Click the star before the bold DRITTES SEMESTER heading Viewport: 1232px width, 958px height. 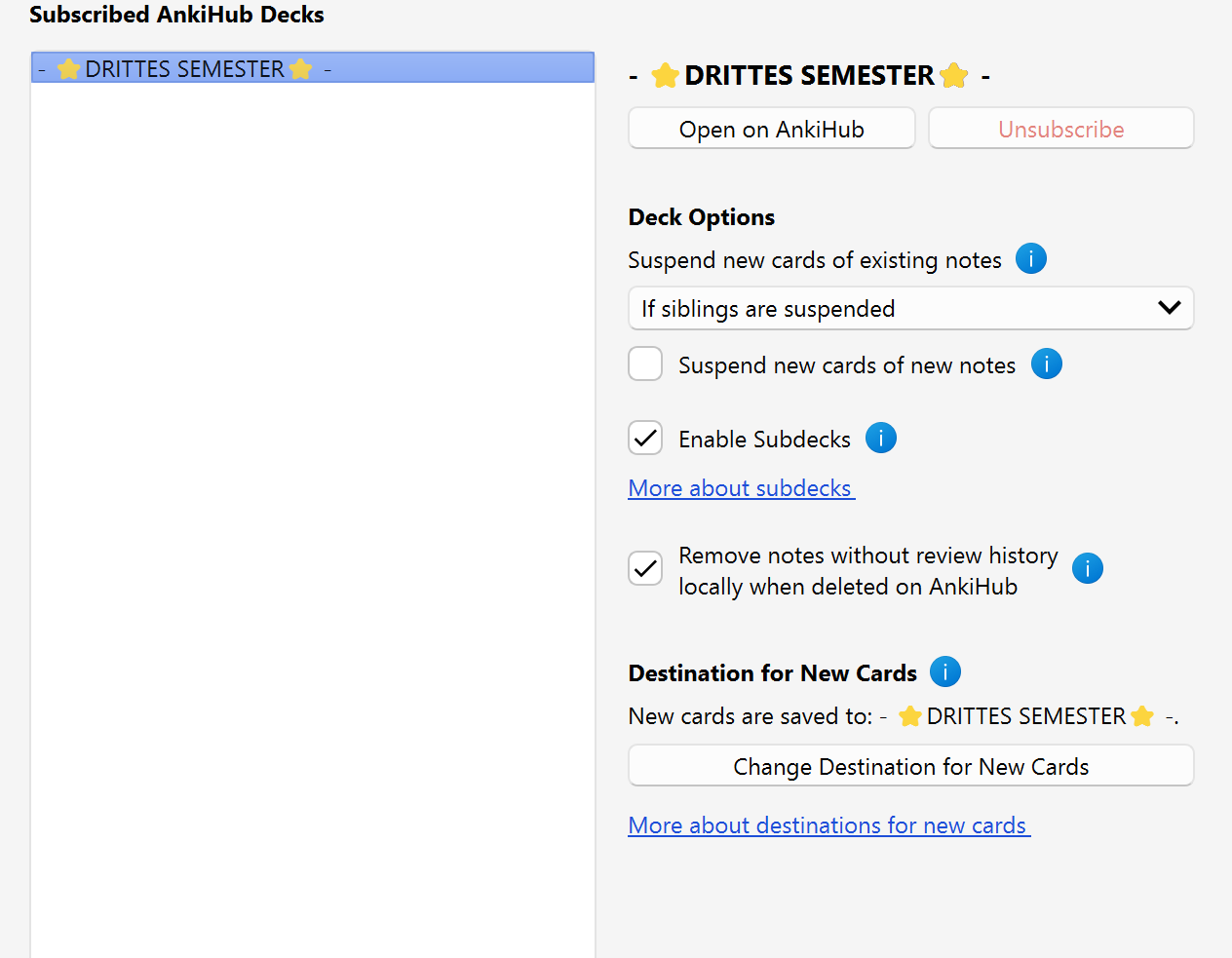665,76
